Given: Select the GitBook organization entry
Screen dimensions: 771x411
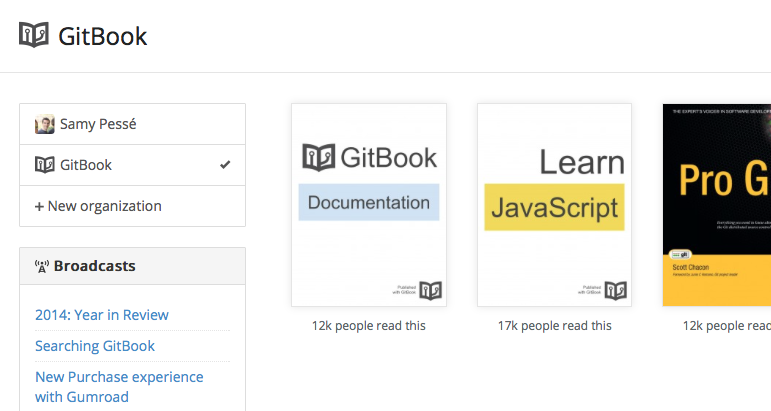Looking at the screenshot, I should tap(132, 165).
